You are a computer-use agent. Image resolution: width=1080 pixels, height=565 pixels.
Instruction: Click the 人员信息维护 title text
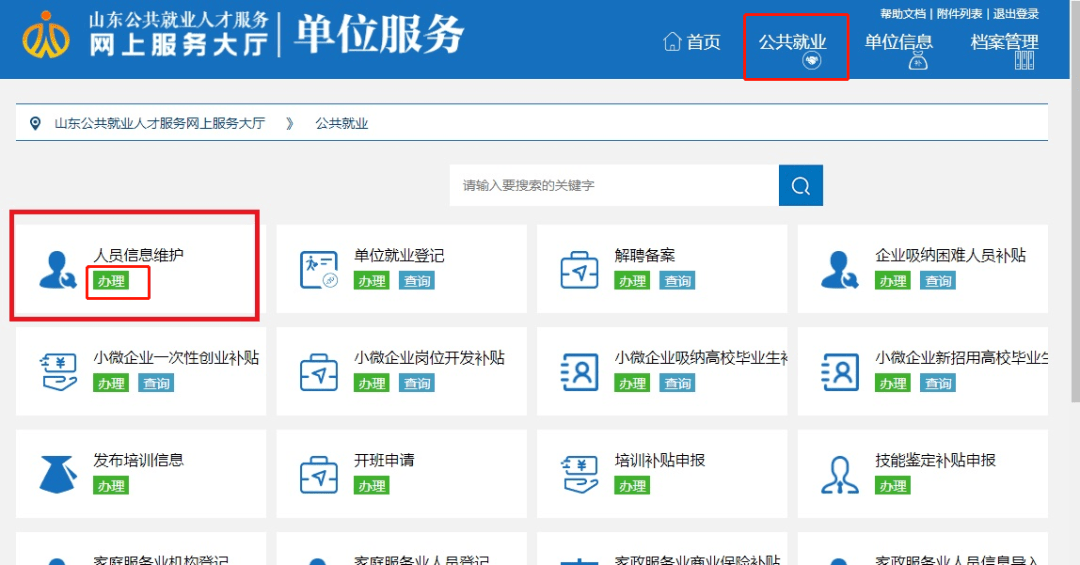(138, 255)
